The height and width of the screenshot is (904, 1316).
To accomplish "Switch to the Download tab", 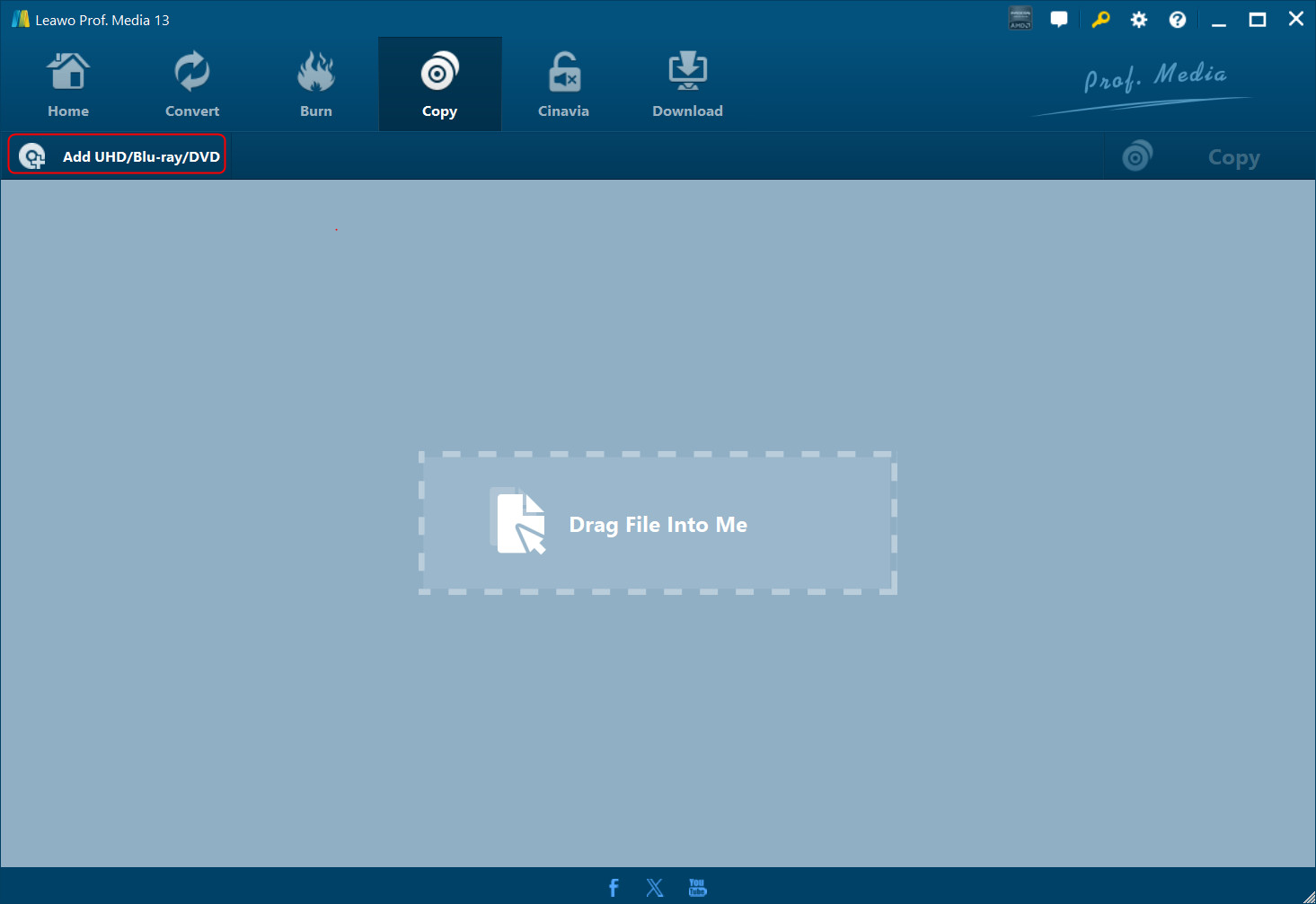I will pos(687,85).
